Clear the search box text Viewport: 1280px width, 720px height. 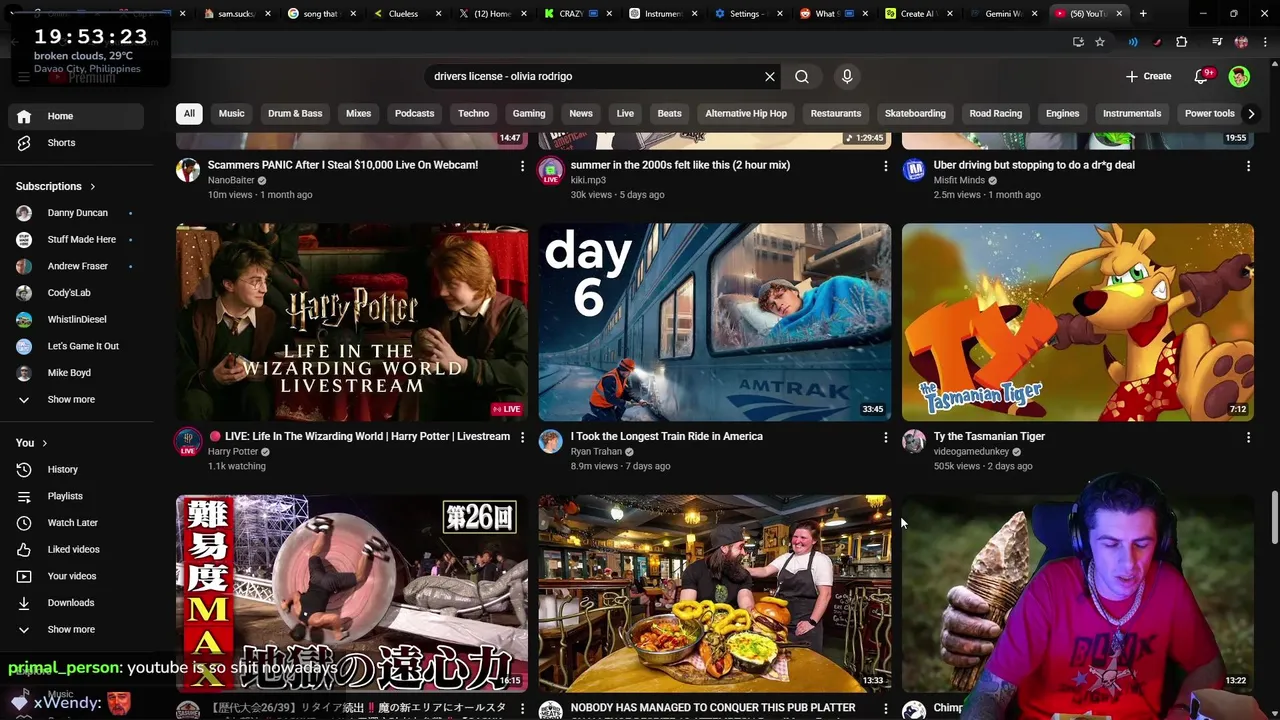pyautogui.click(x=770, y=76)
